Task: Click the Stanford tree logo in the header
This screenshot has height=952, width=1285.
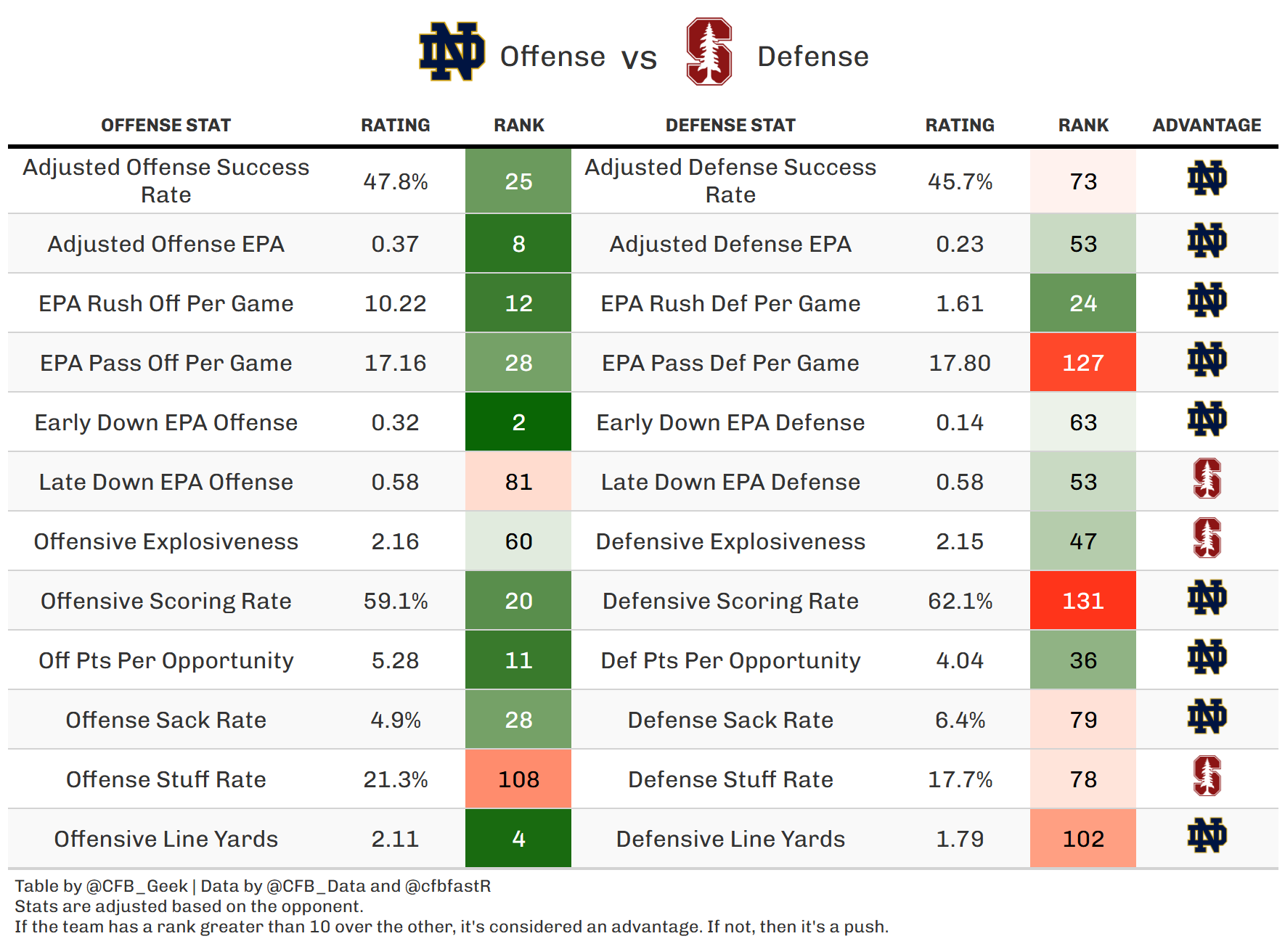Action: click(709, 52)
